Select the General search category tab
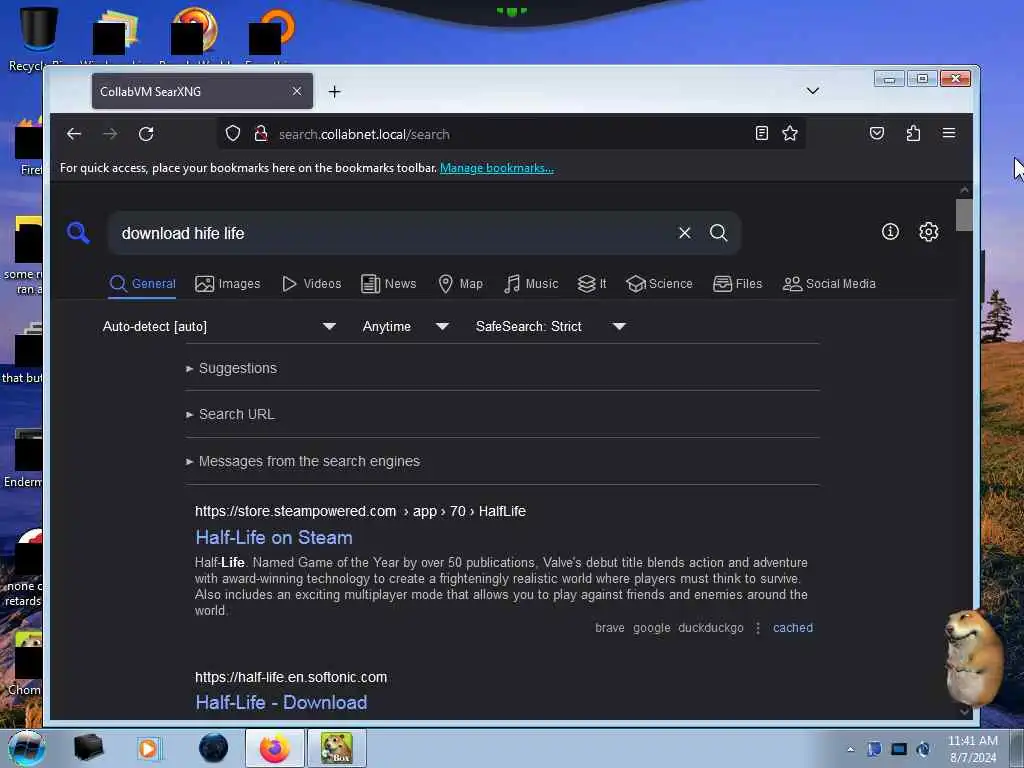Viewport: 1024px width, 768px height. point(142,284)
